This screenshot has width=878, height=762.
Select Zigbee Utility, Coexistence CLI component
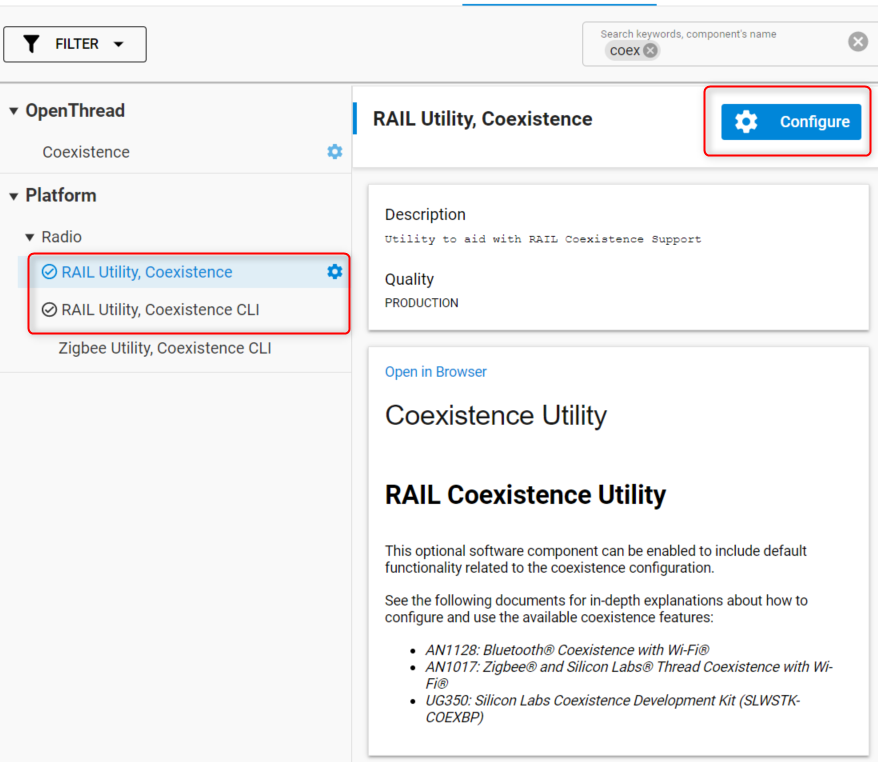165,348
